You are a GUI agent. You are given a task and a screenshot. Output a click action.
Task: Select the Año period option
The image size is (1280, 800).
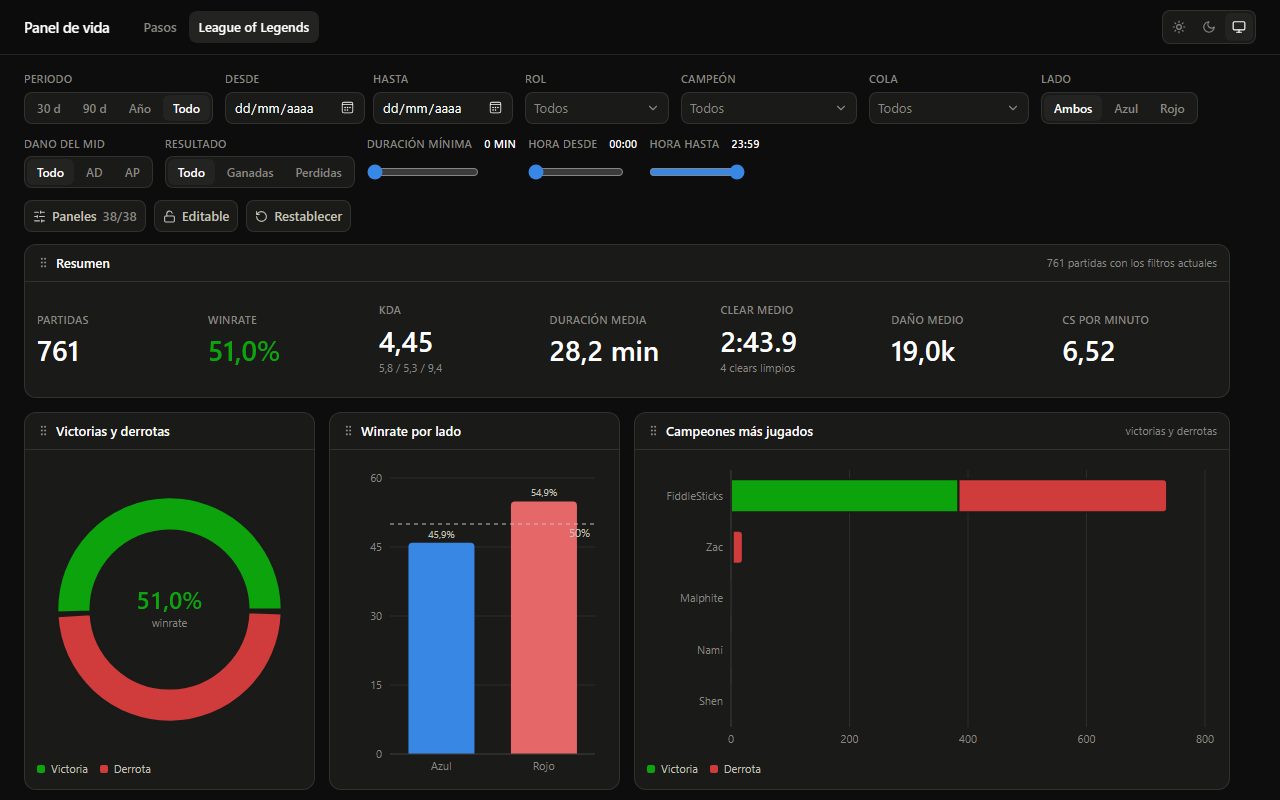[x=140, y=108]
